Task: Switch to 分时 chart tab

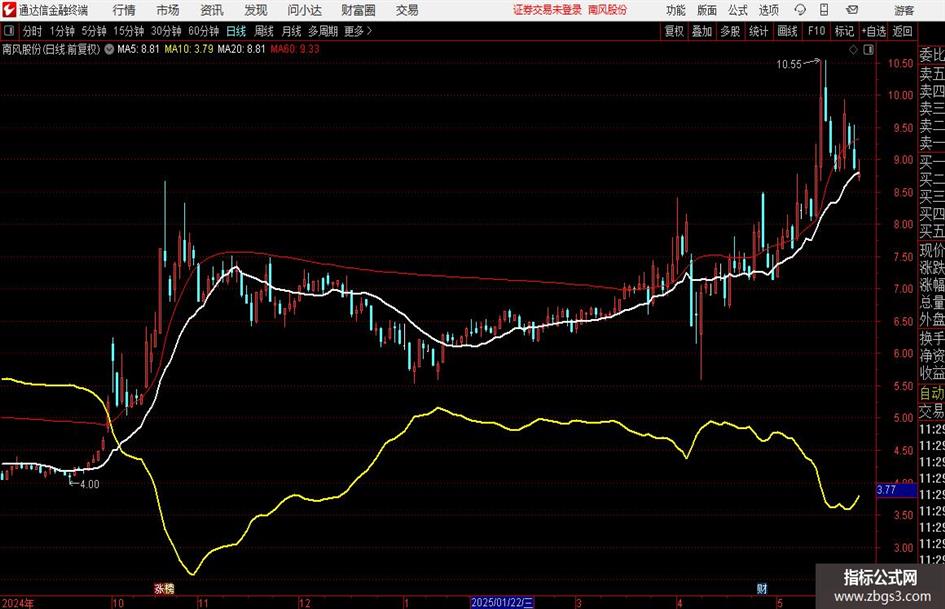Action: point(33,31)
